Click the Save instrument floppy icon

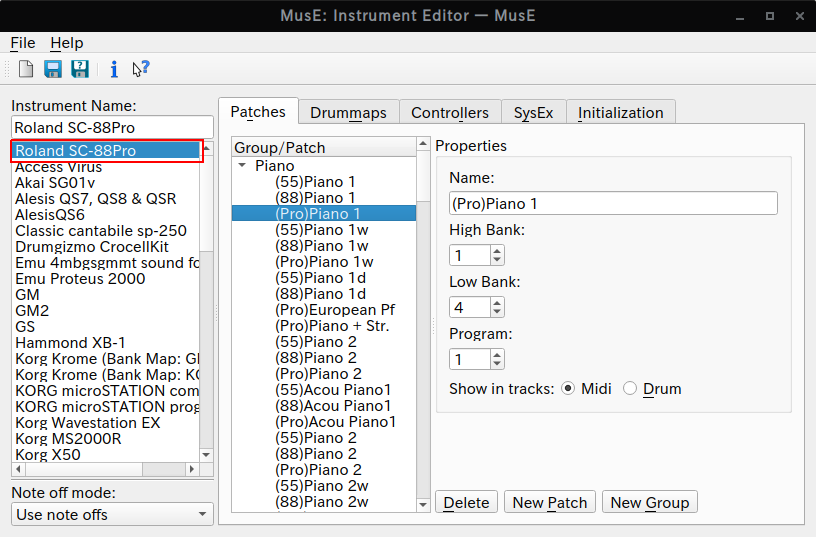(x=53, y=69)
